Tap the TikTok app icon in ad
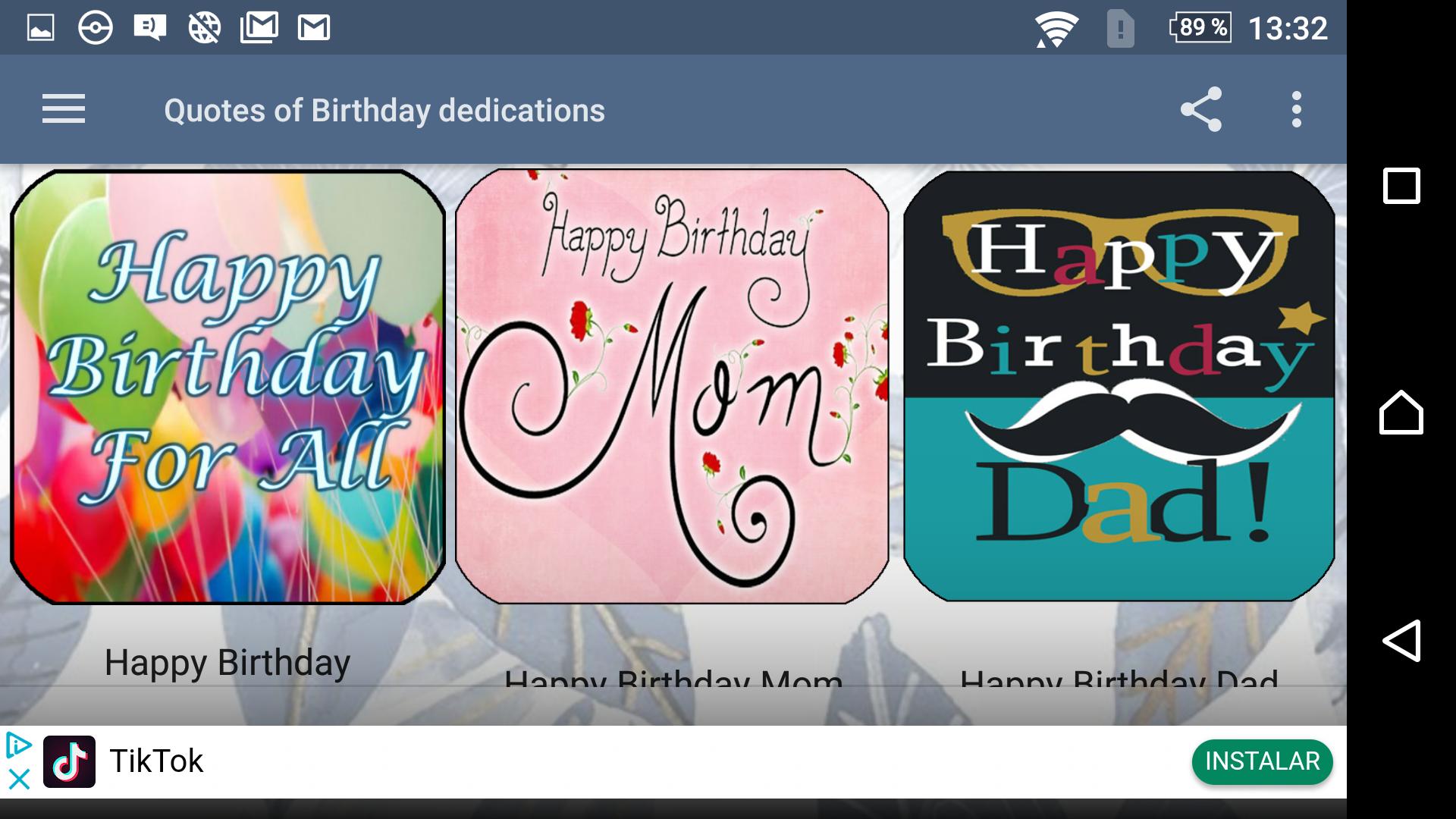Screen dimensions: 1456x819 pos(69,761)
